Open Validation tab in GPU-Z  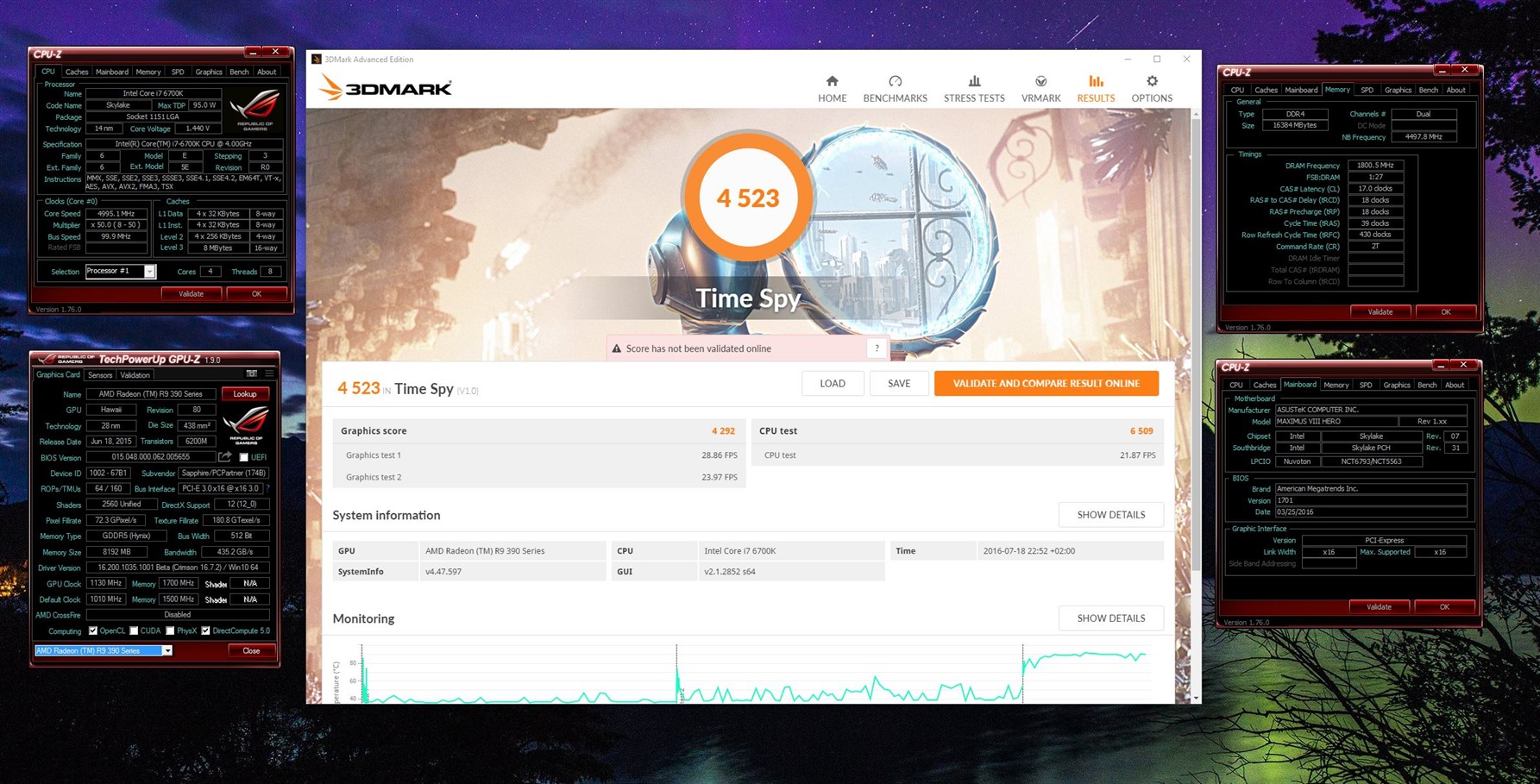[135, 375]
